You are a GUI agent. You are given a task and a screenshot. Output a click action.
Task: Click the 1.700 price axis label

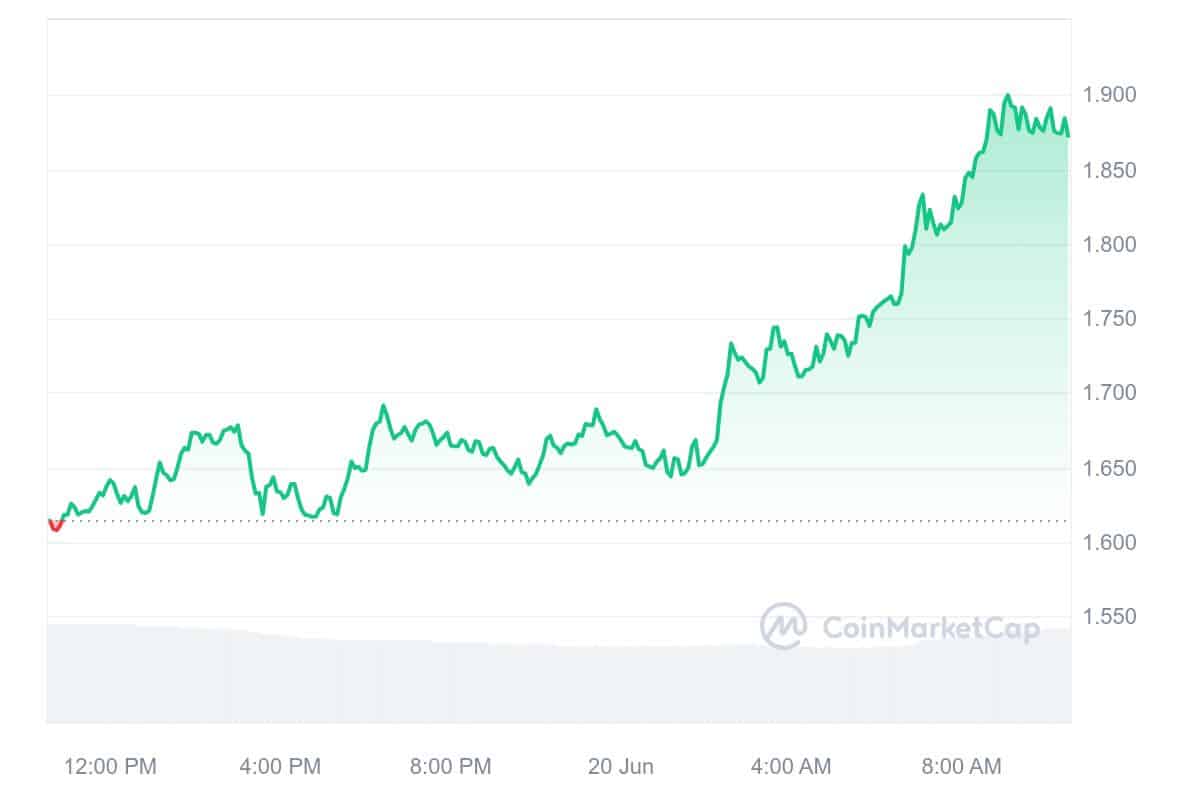coord(1112,393)
